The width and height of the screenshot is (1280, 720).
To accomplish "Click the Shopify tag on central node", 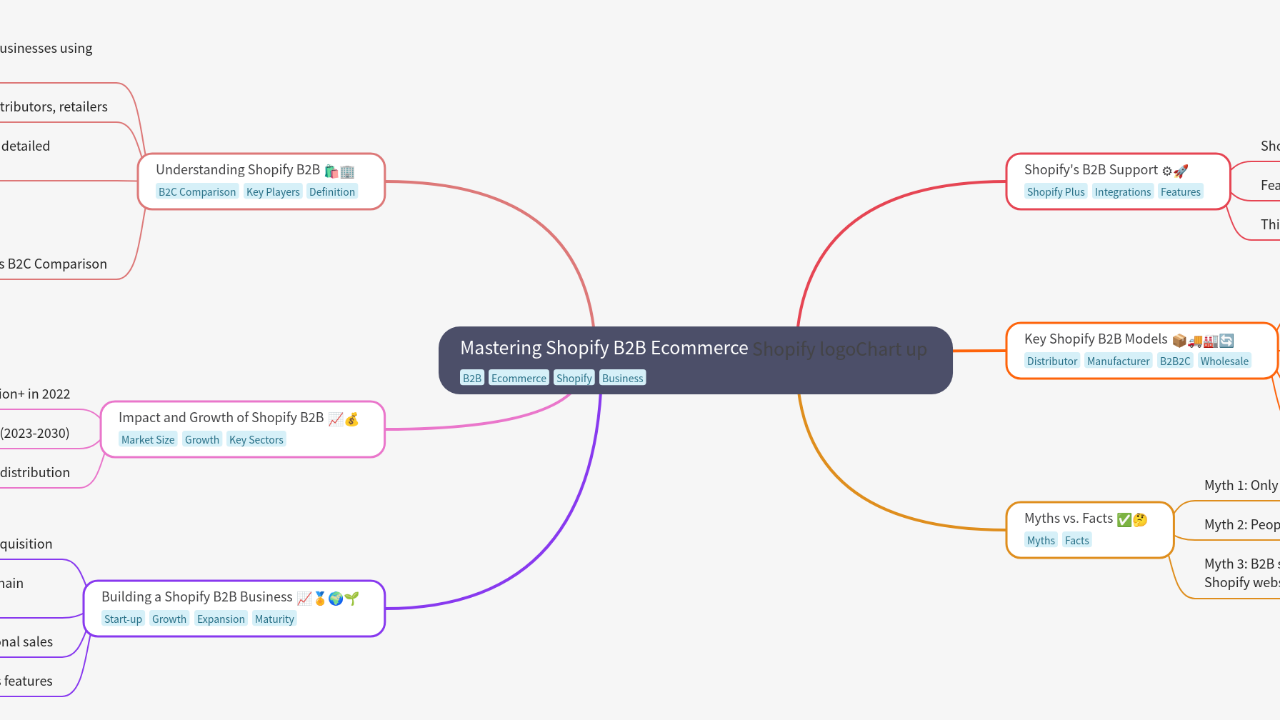I will pyautogui.click(x=574, y=378).
